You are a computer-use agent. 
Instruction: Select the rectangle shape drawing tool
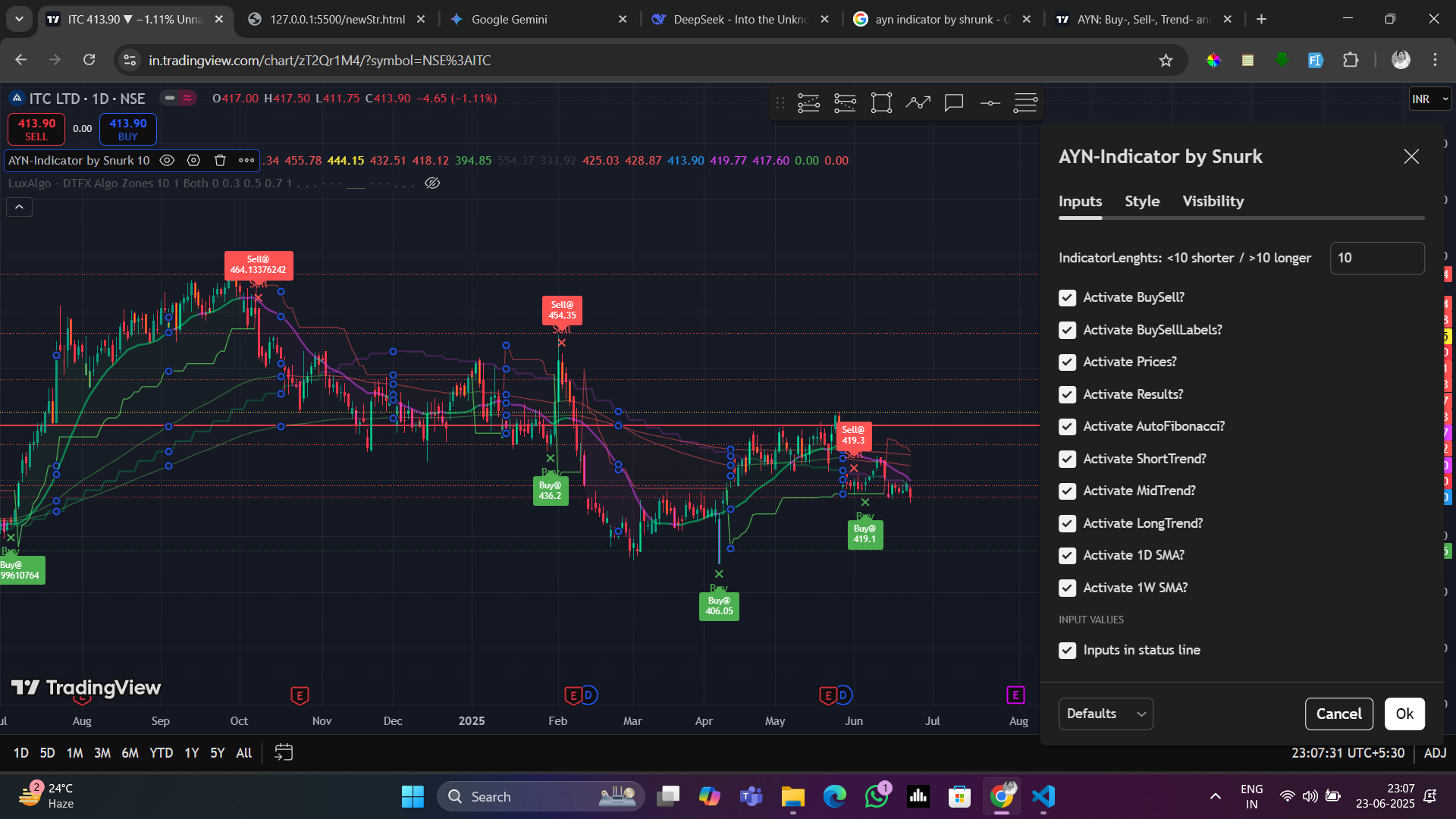click(881, 102)
